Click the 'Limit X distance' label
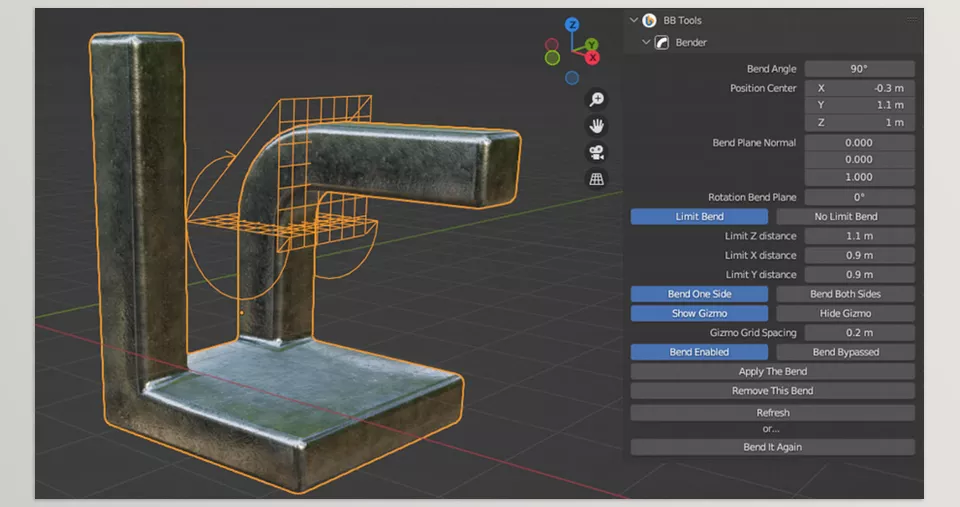 [x=760, y=255]
